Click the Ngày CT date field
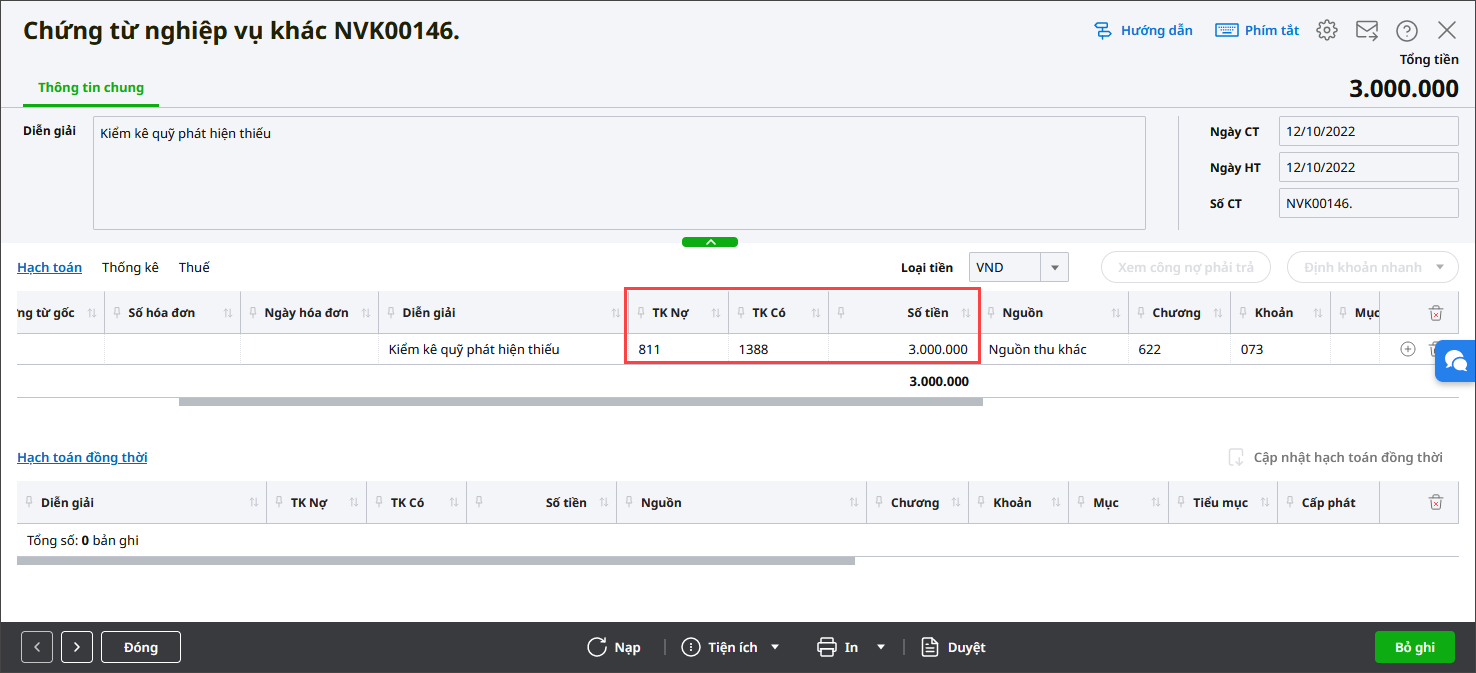The width and height of the screenshot is (1476, 673). click(1368, 131)
